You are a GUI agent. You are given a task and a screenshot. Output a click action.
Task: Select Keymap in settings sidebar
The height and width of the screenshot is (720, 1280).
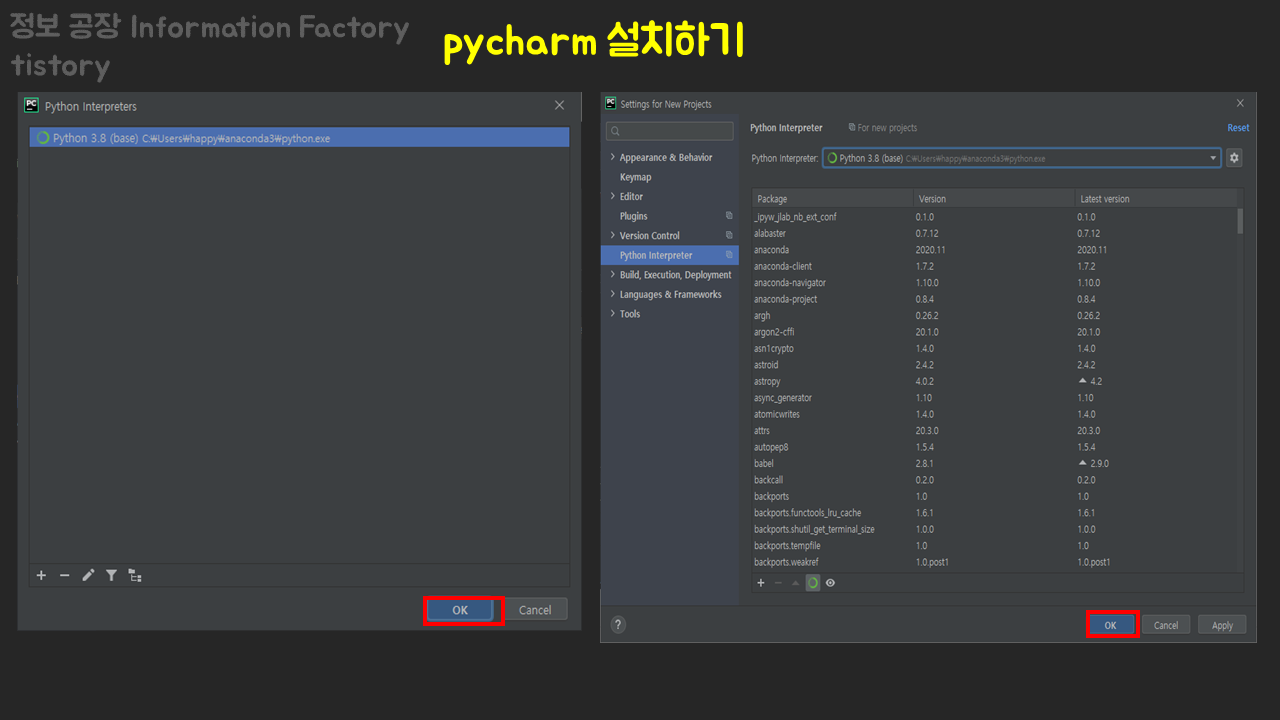[635, 177]
